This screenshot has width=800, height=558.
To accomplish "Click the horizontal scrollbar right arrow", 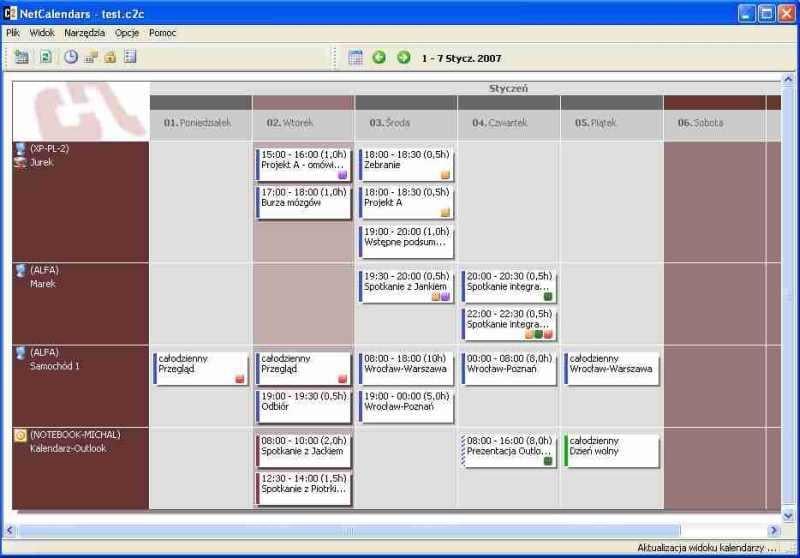I will click(773, 530).
